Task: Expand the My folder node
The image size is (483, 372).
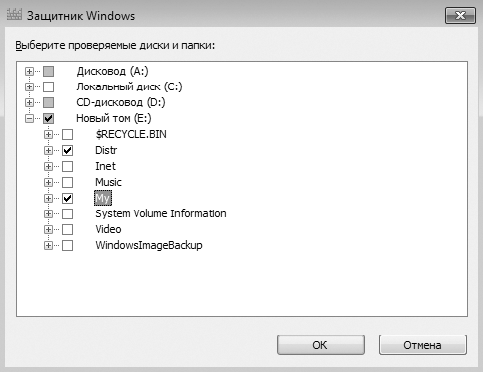Action: point(48,198)
